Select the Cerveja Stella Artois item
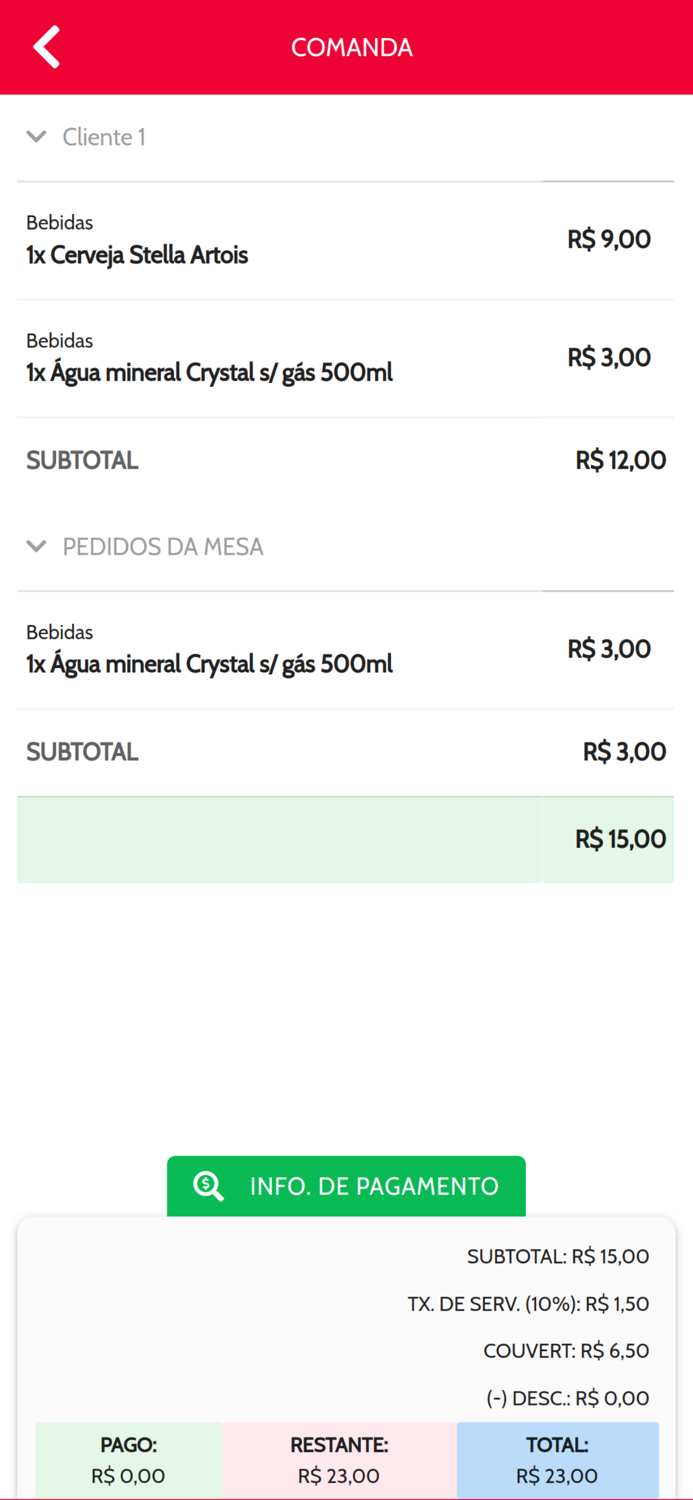This screenshot has width=693, height=1500. (x=137, y=255)
